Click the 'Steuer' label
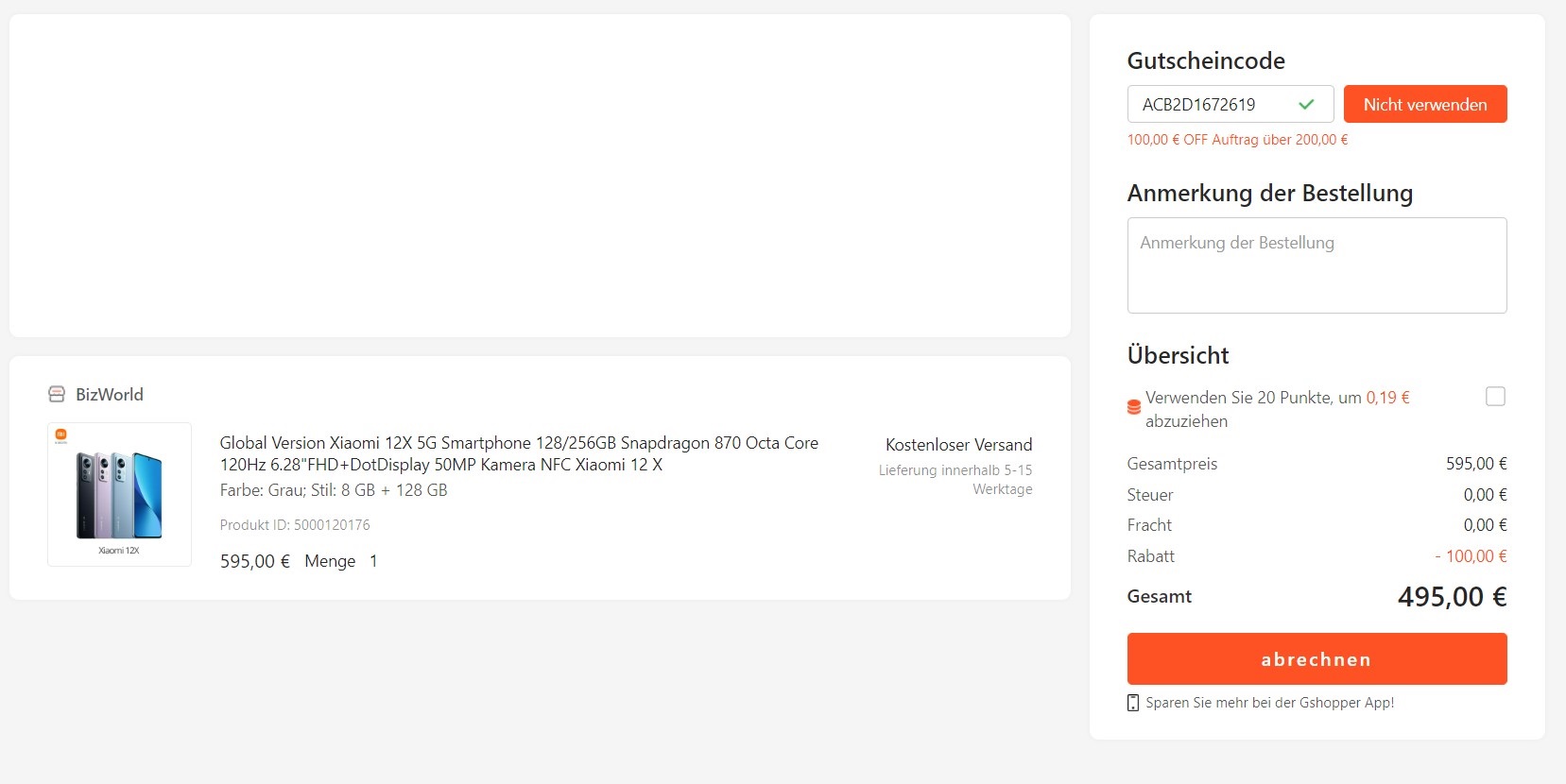 [1150, 495]
